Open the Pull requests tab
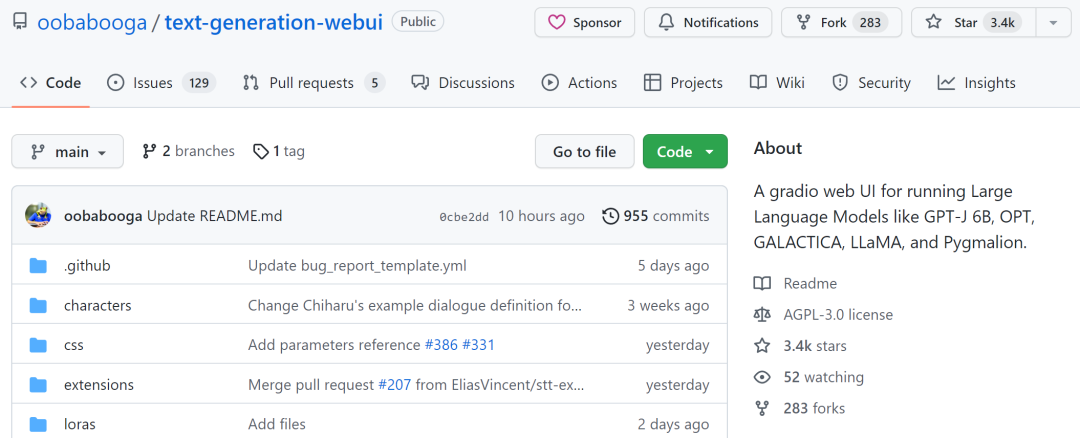Screen dimensions: 1080x438 click(x=313, y=83)
